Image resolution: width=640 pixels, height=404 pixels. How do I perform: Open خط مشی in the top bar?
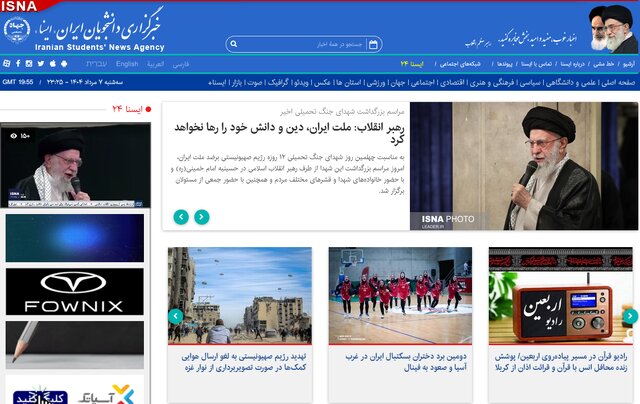click(604, 64)
